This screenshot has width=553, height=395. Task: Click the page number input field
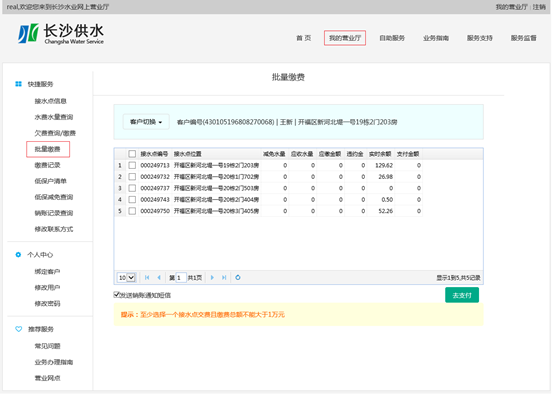[x=181, y=278]
